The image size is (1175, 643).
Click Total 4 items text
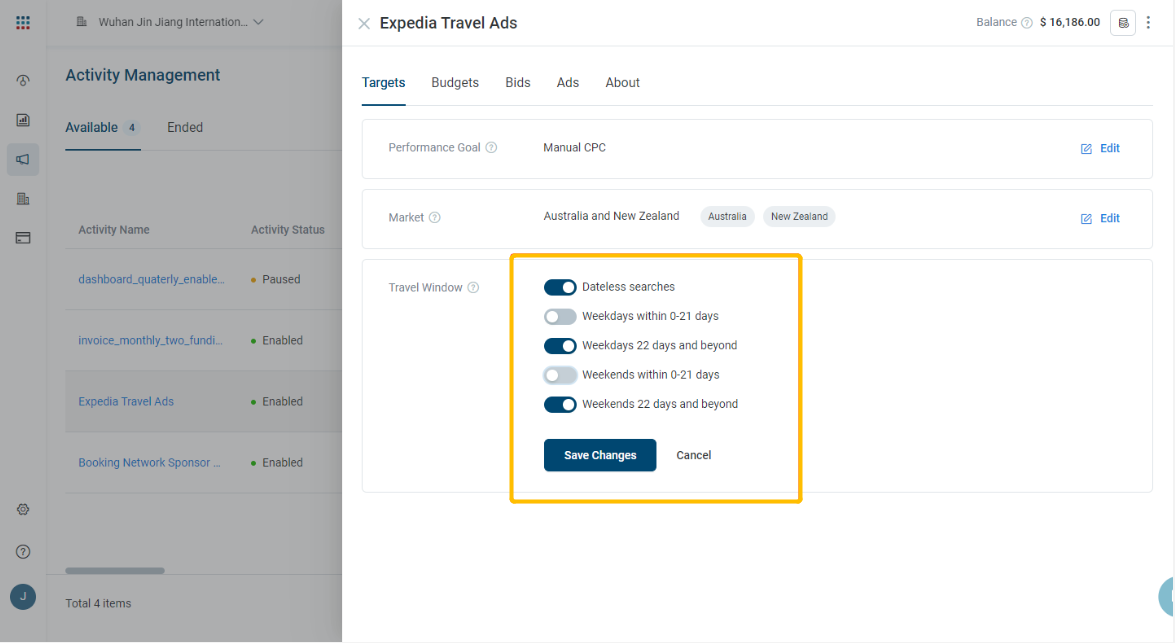point(98,603)
